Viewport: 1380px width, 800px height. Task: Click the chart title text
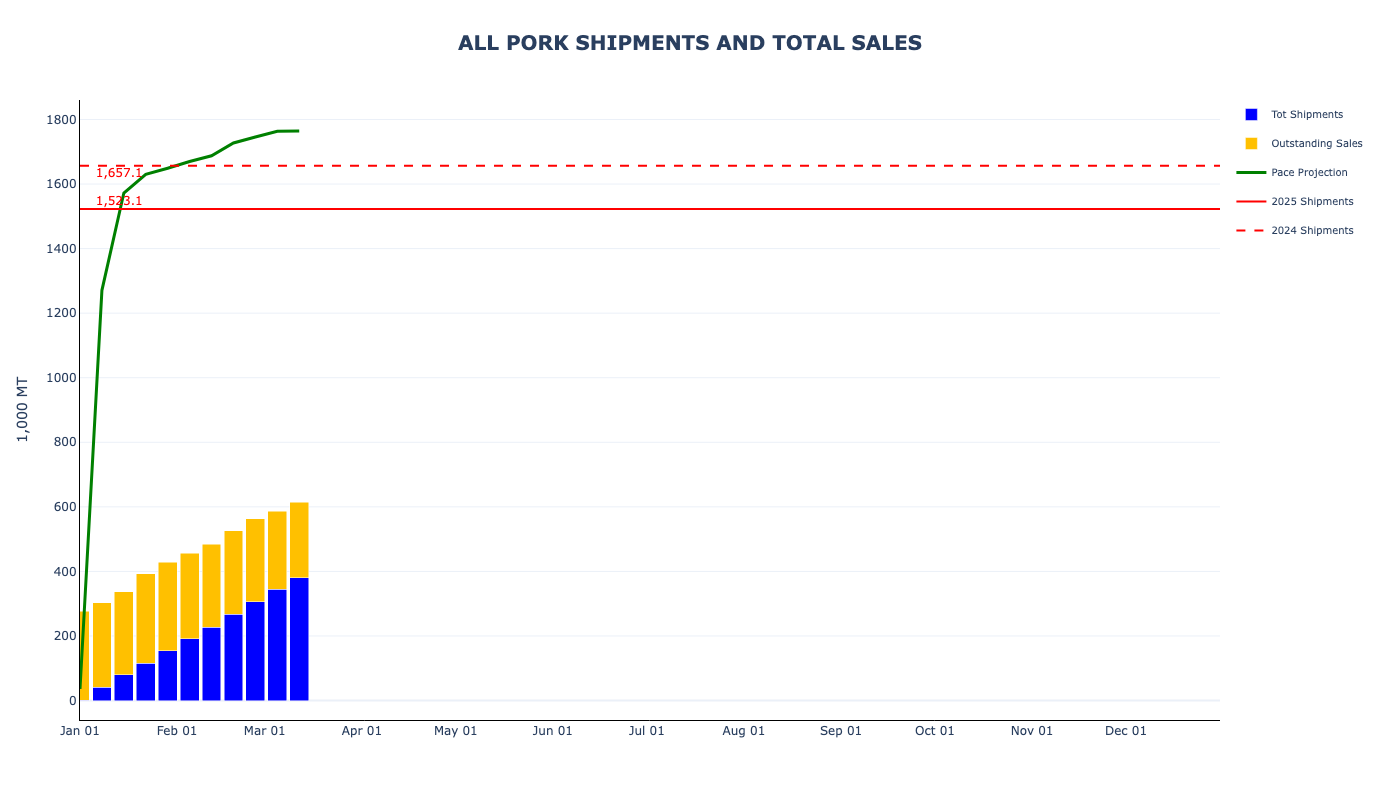point(690,43)
